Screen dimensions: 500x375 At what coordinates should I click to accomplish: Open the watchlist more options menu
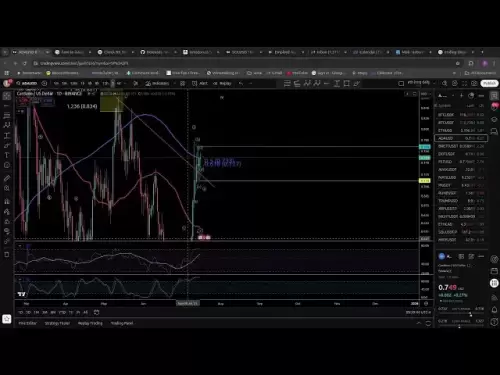point(481,96)
